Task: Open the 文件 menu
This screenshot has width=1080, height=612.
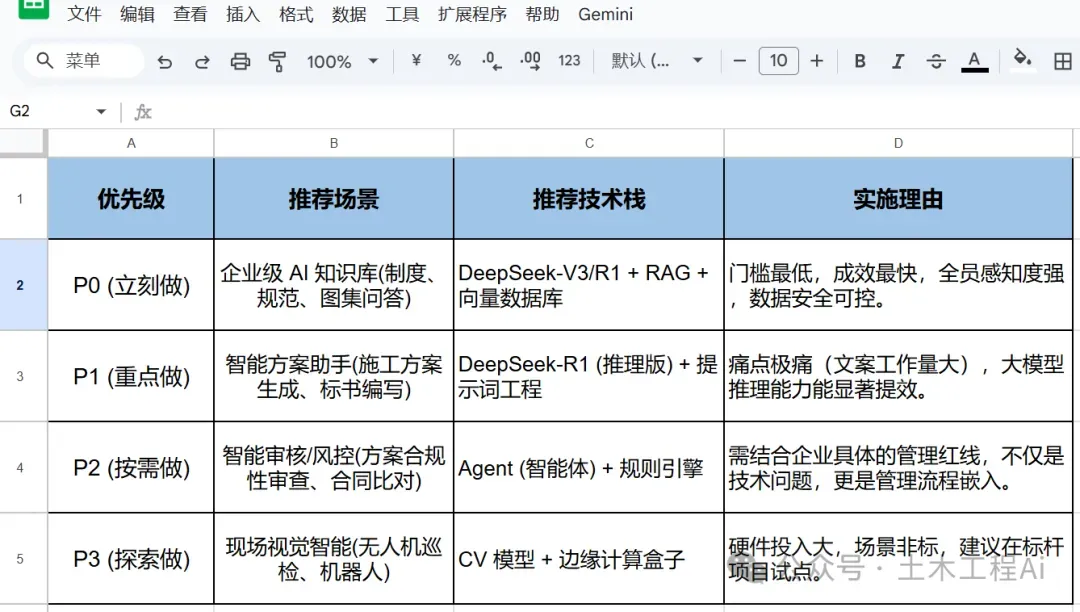Action: [84, 14]
